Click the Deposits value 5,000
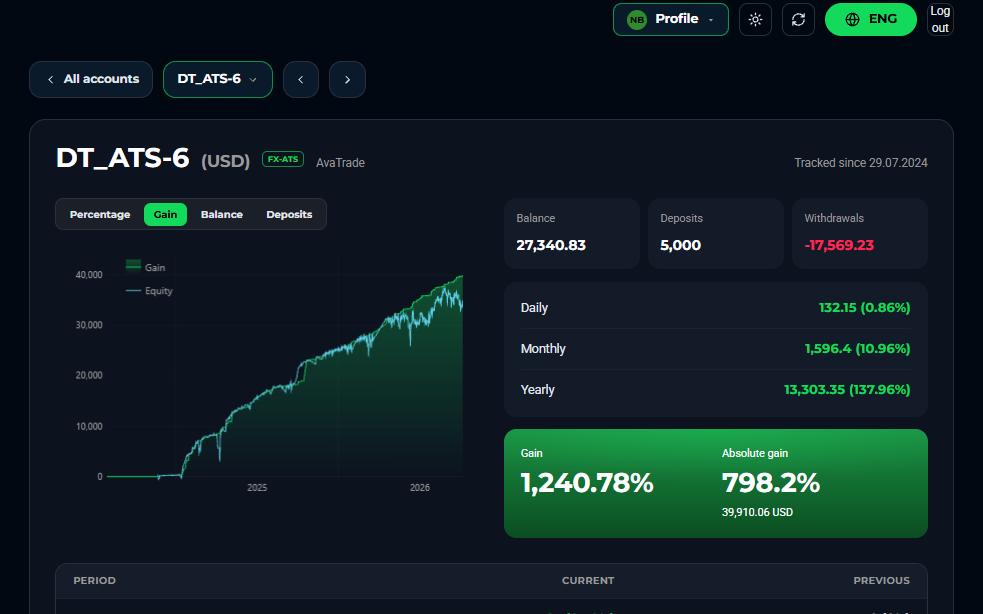The width and height of the screenshot is (983, 614). (x=680, y=245)
